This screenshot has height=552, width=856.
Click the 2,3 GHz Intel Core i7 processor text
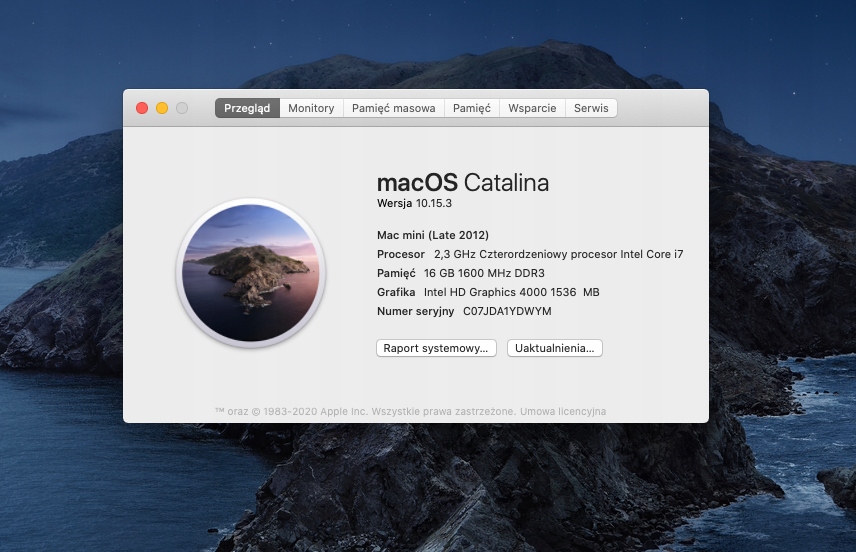click(558, 254)
